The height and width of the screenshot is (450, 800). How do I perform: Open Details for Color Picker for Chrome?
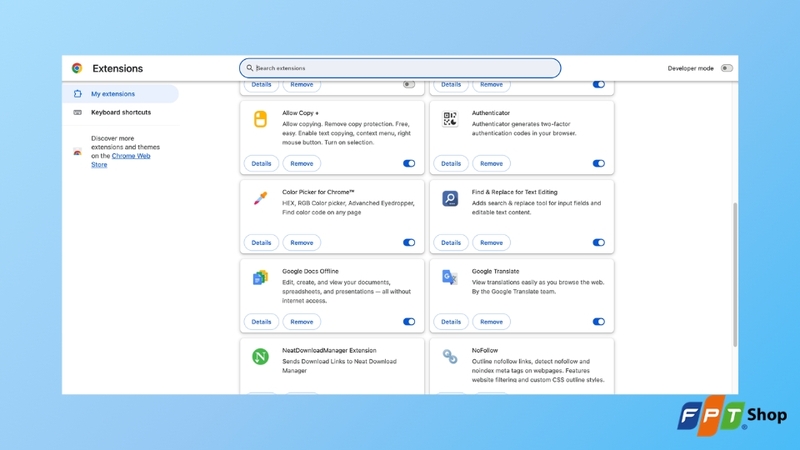pos(261,242)
